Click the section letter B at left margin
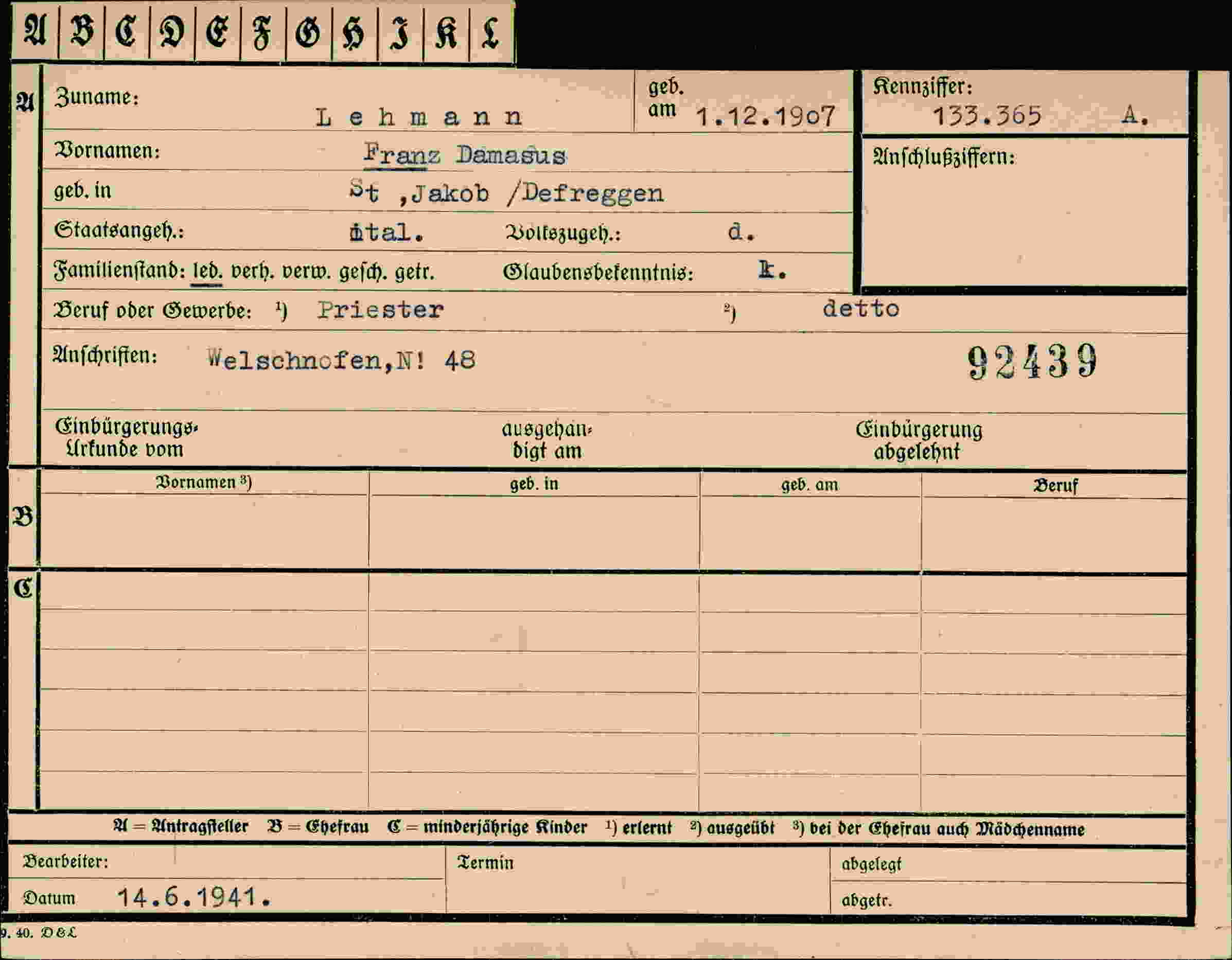1232x960 pixels. click(23, 517)
